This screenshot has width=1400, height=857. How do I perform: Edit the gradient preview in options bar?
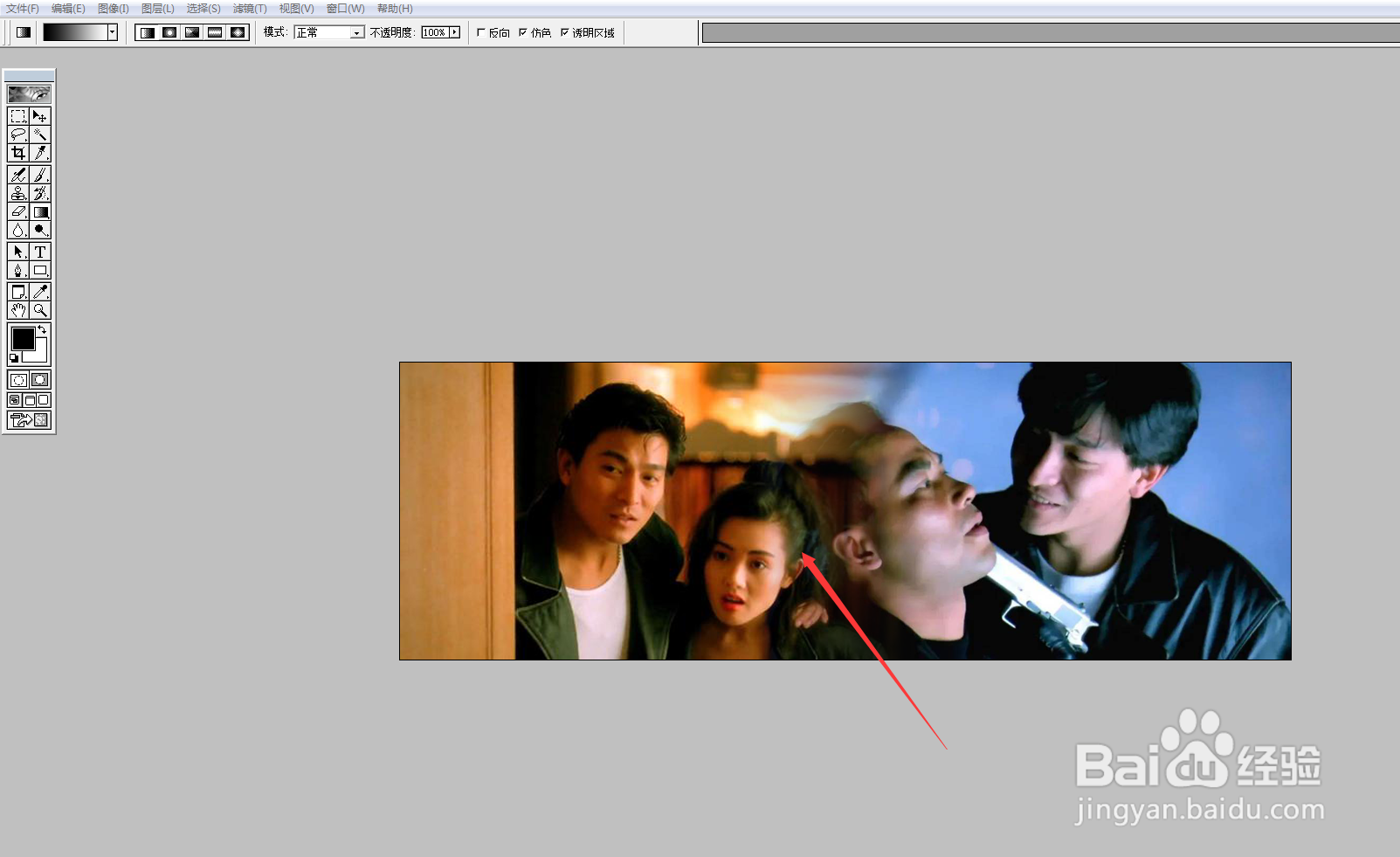(x=75, y=32)
